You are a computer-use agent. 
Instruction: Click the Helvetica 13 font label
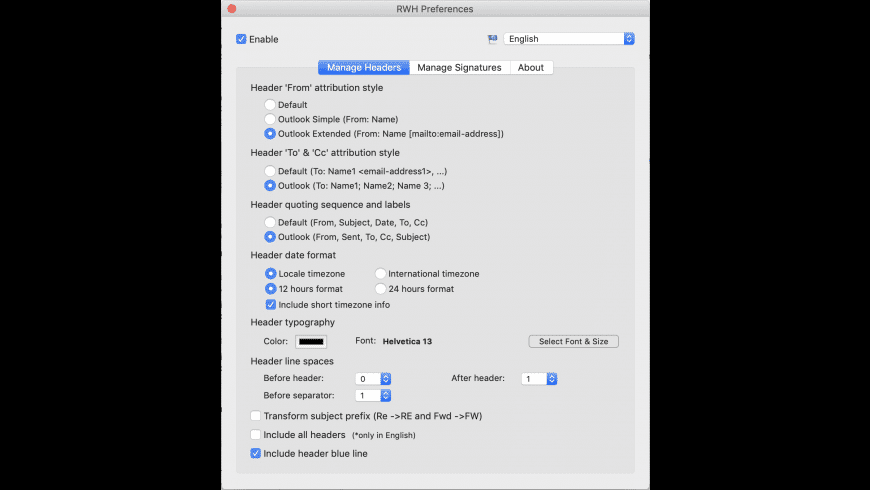407,341
